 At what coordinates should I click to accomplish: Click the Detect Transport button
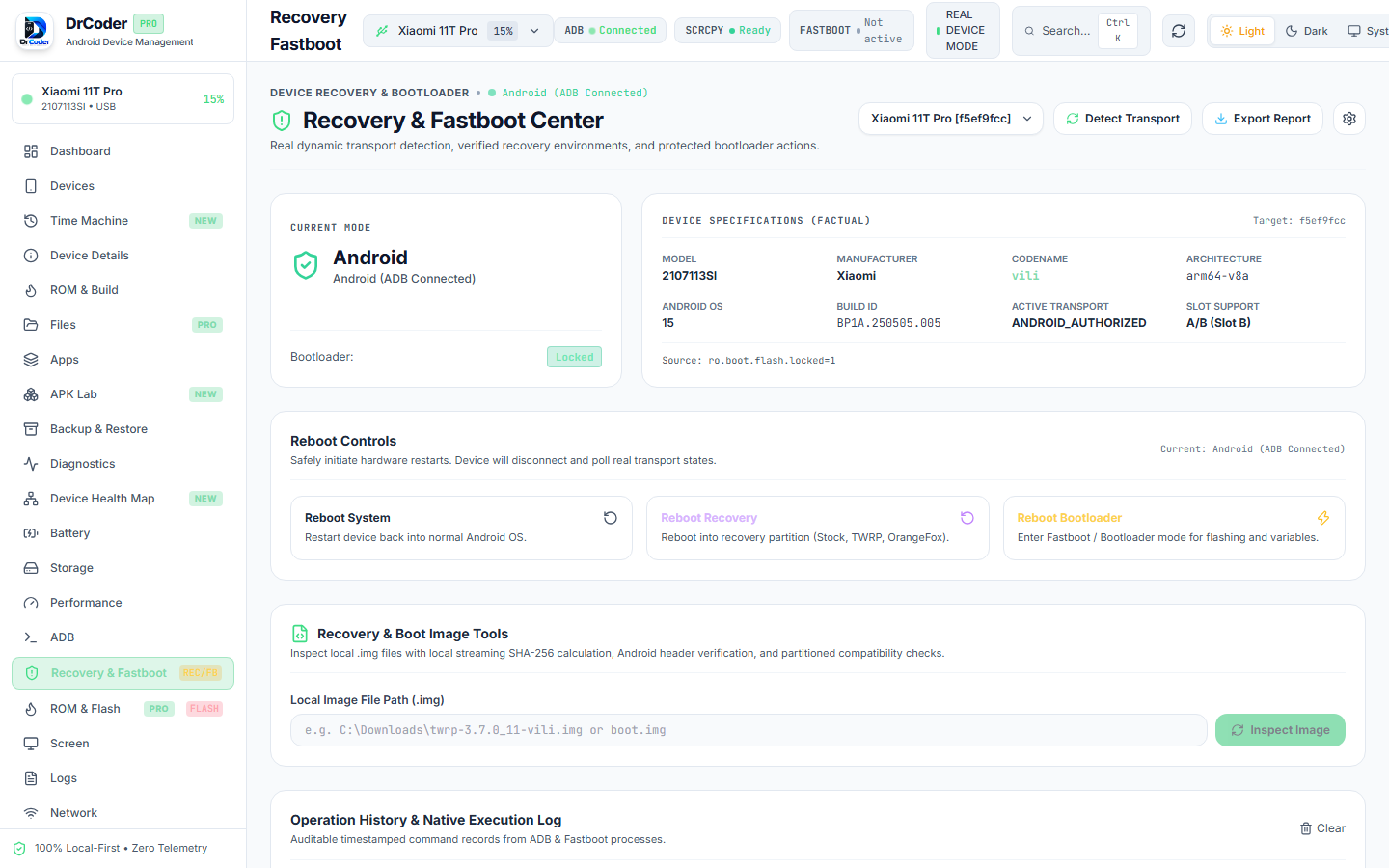[1123, 119]
